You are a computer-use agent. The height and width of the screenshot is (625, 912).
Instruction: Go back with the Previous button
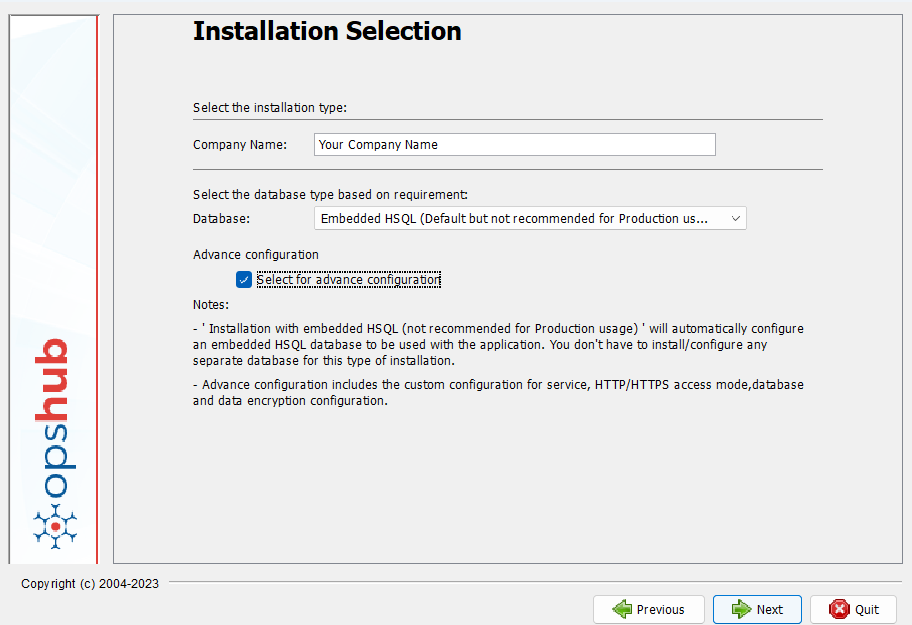648,609
